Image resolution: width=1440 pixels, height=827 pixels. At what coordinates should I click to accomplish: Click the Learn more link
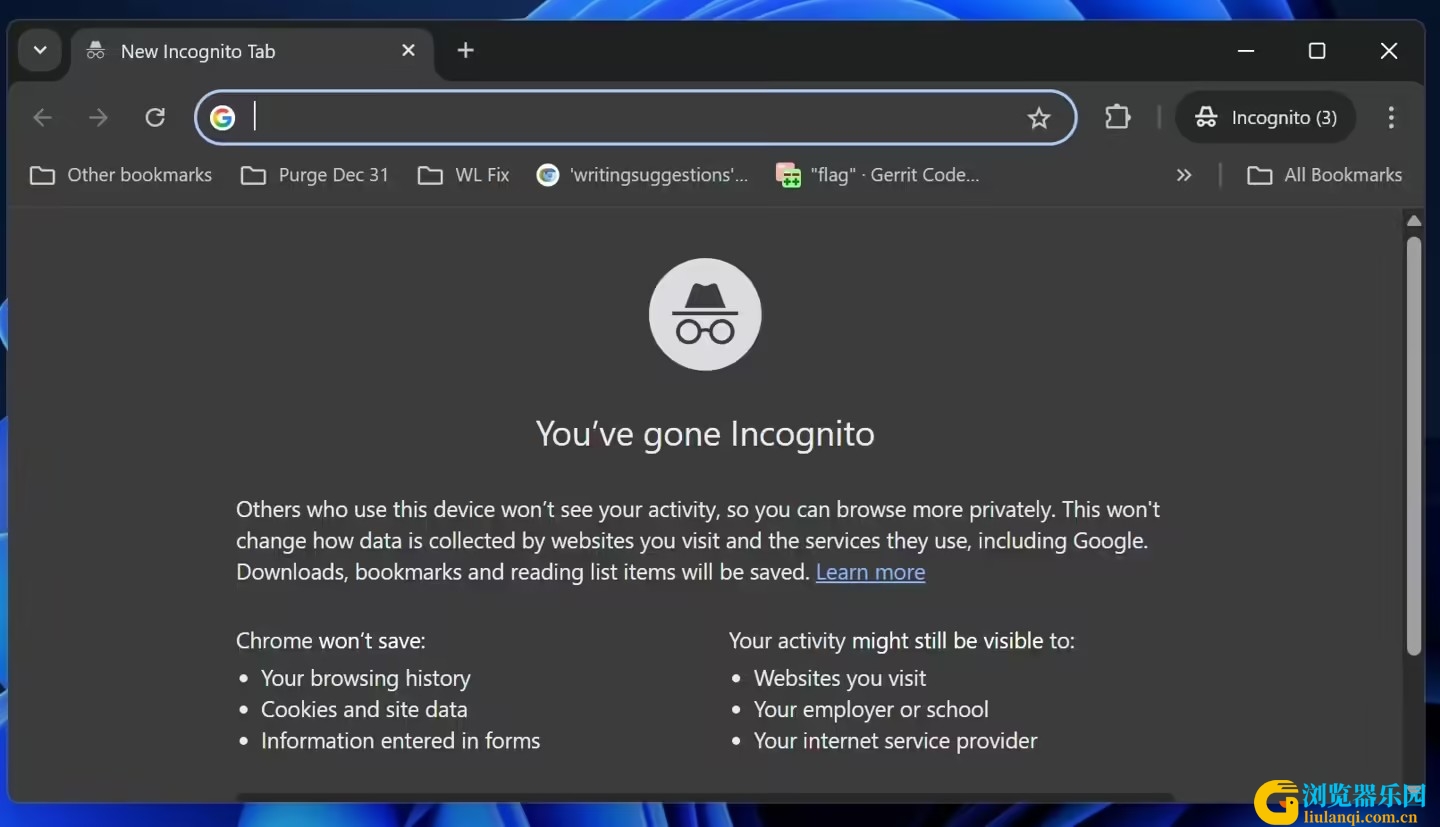pyautogui.click(x=870, y=572)
